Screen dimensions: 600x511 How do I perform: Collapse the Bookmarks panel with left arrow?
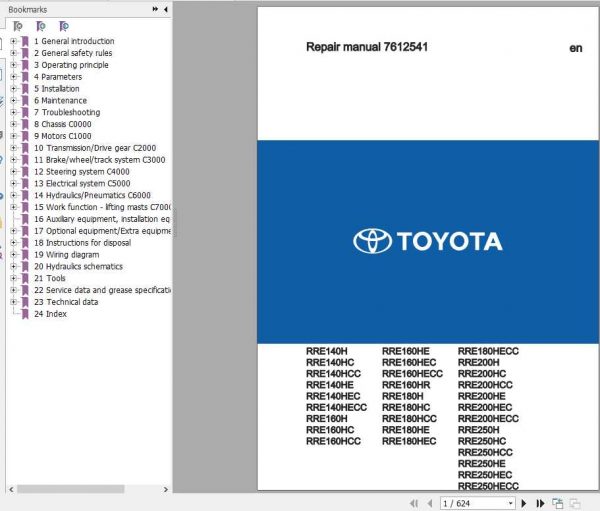coord(166,9)
